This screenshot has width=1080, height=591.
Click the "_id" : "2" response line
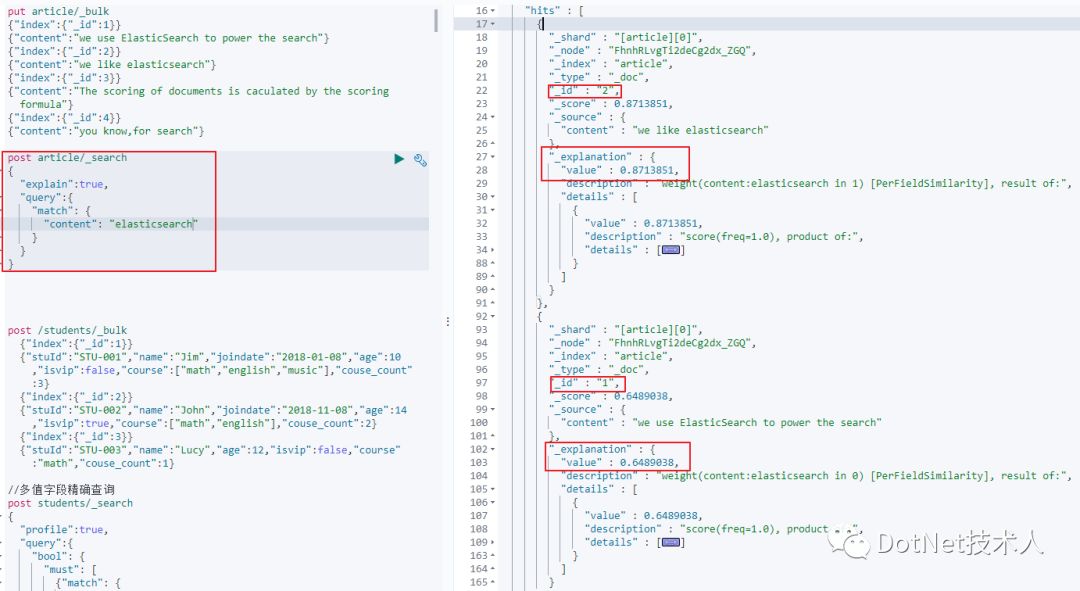585,91
